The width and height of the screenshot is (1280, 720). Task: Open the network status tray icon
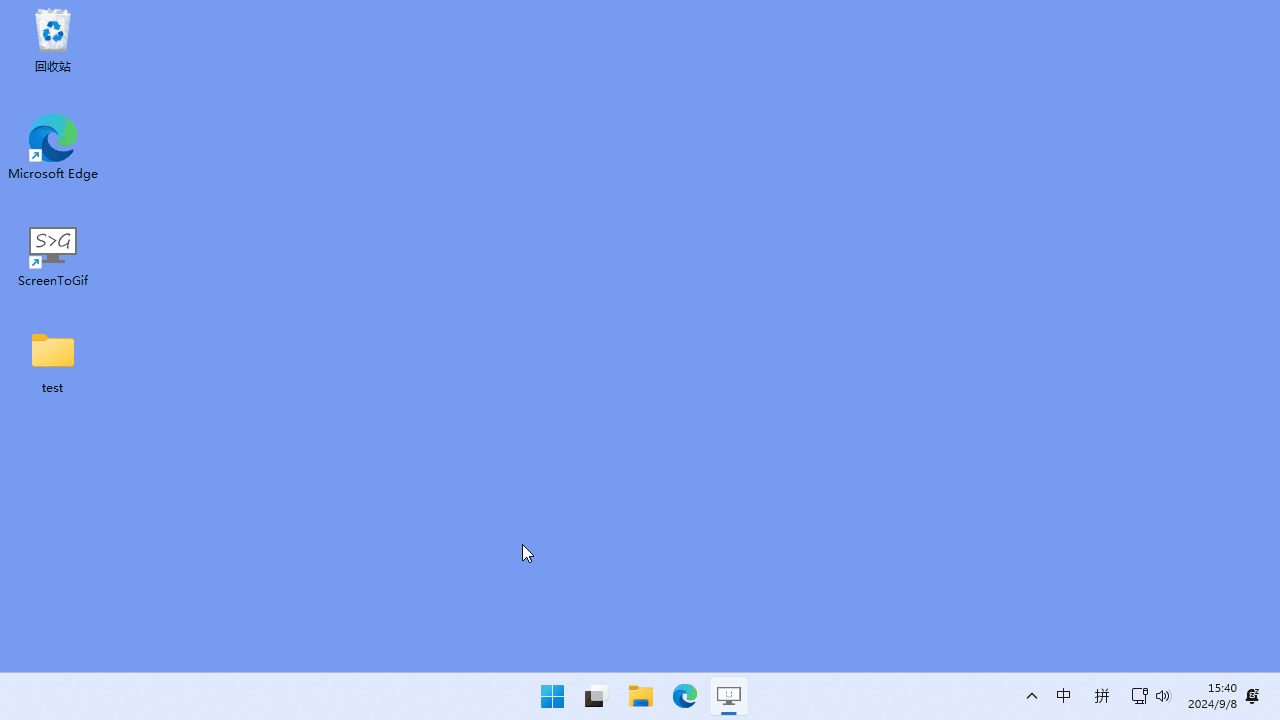point(1139,696)
